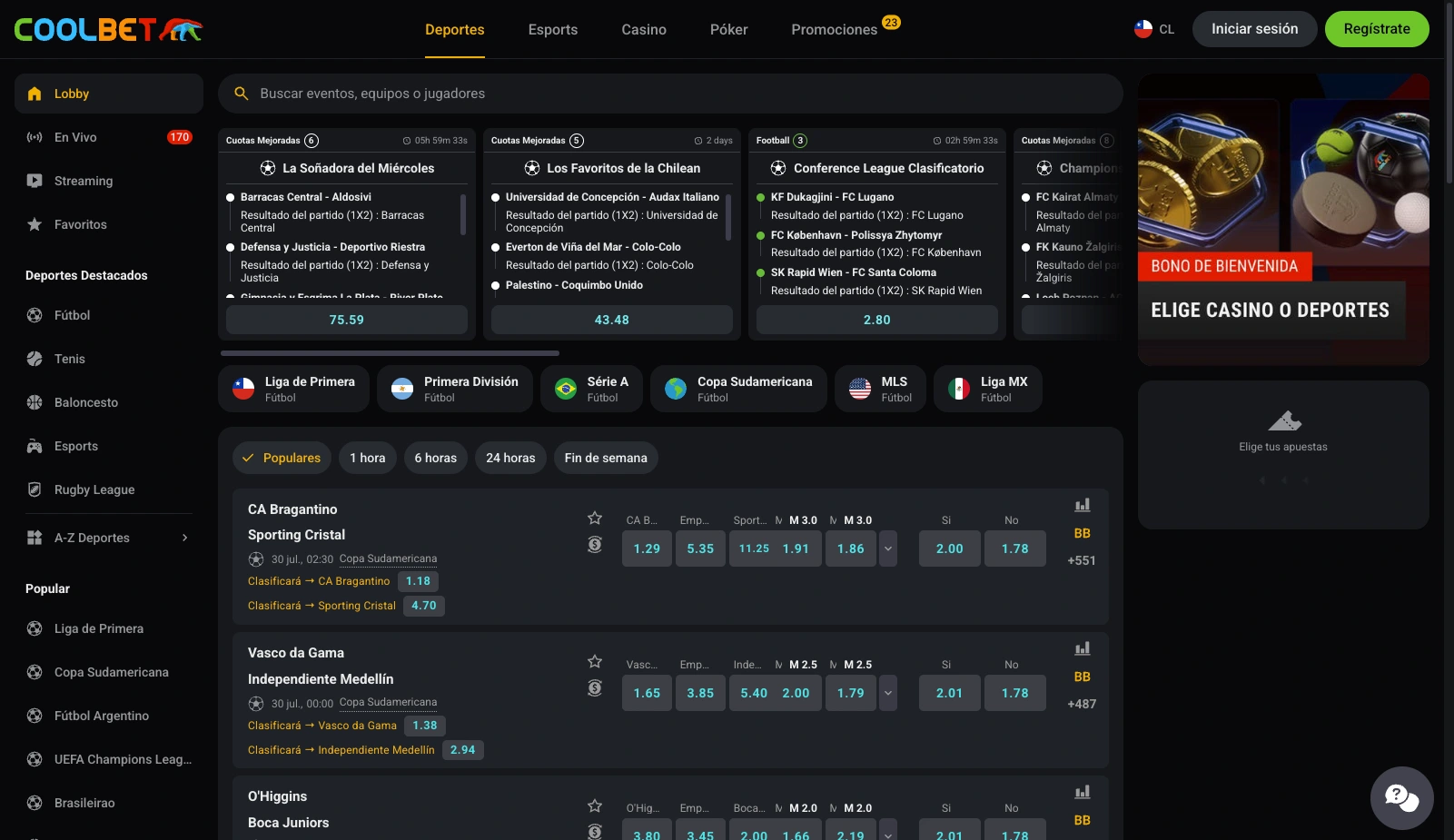Select the 24 horas filter
The width and height of the screenshot is (1454, 840).
click(x=510, y=458)
